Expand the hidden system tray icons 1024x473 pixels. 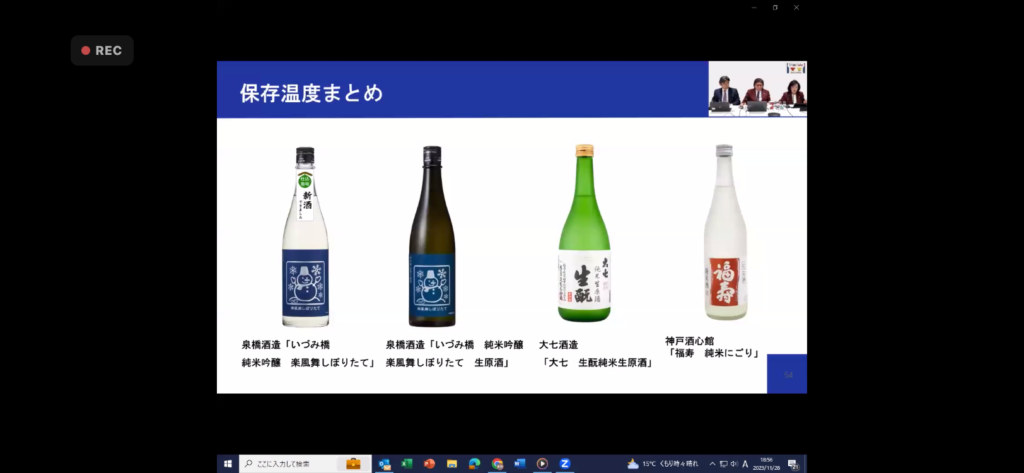pos(712,464)
